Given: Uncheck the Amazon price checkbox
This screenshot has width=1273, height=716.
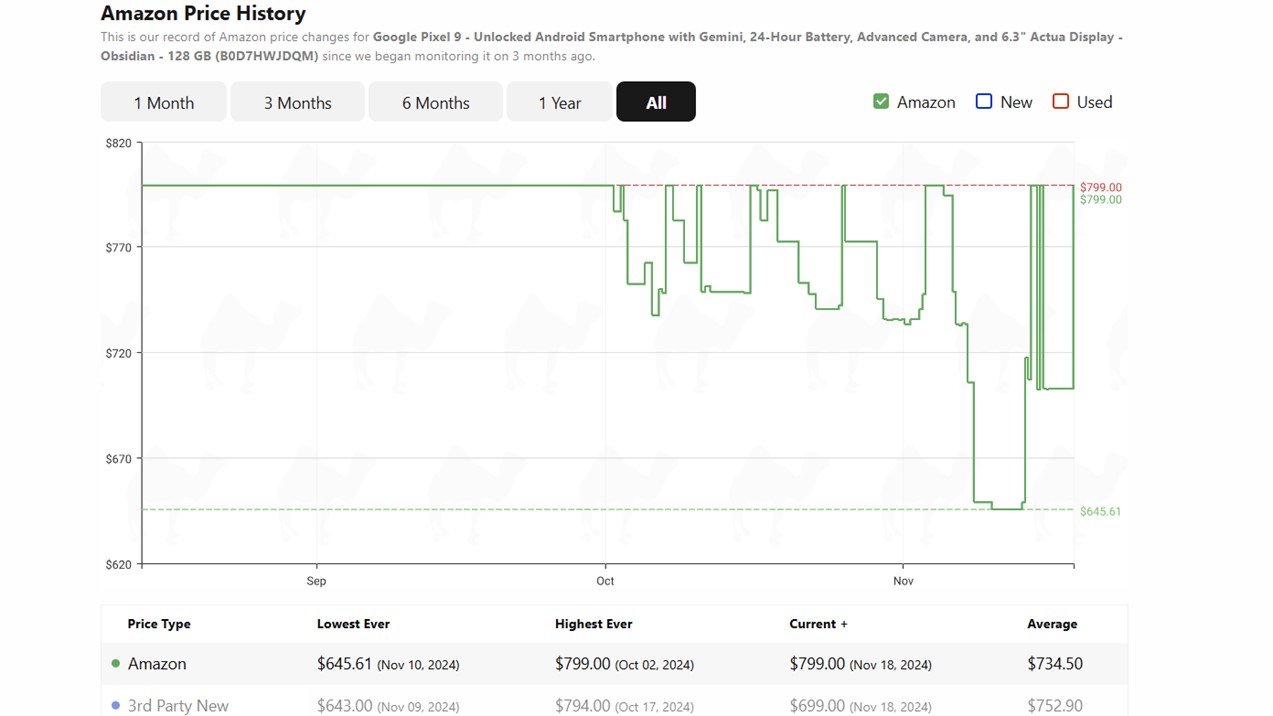Looking at the screenshot, I should pos(881,102).
